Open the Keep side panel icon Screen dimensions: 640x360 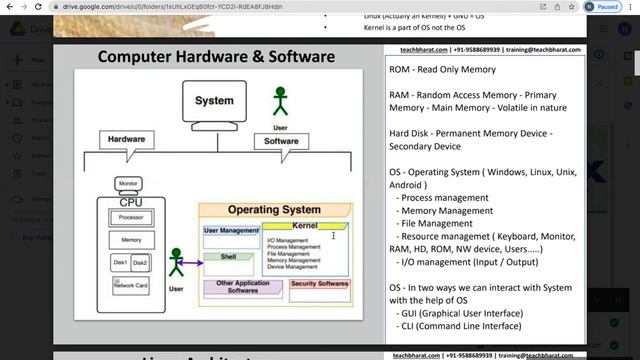629,81
